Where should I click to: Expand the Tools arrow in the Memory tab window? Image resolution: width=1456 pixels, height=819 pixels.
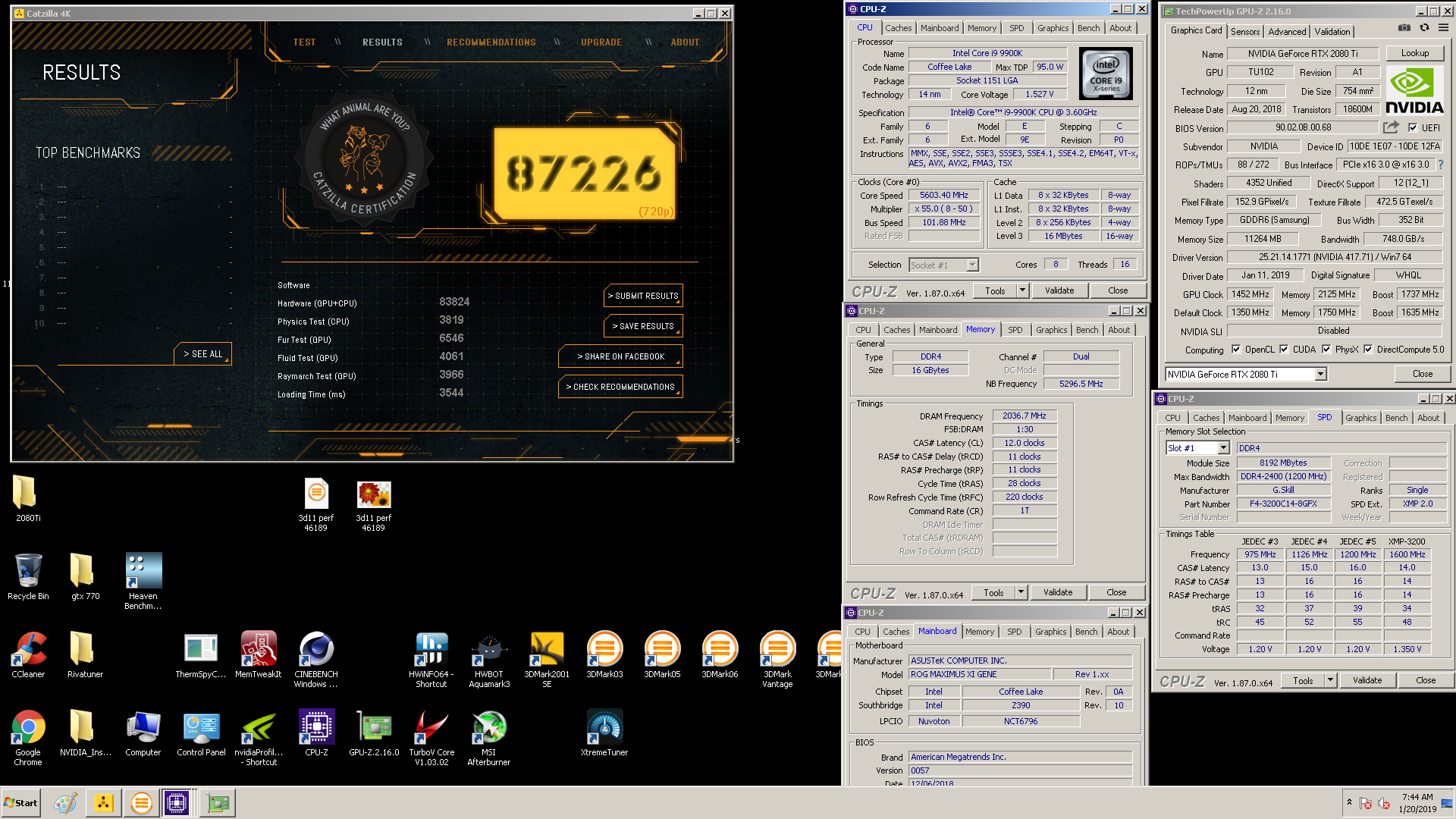point(1021,592)
